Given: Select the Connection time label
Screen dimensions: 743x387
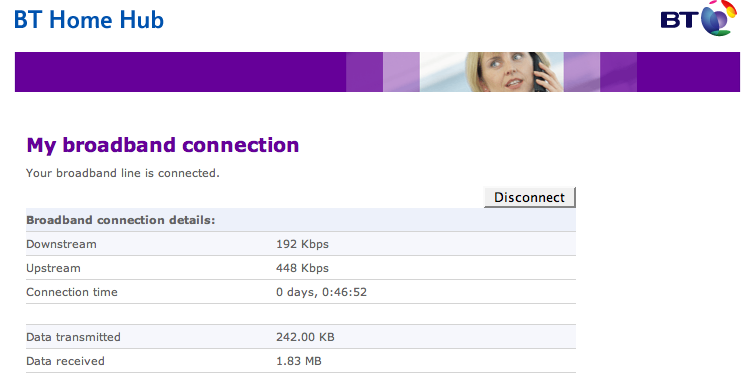Looking at the screenshot, I should pos(72,292).
